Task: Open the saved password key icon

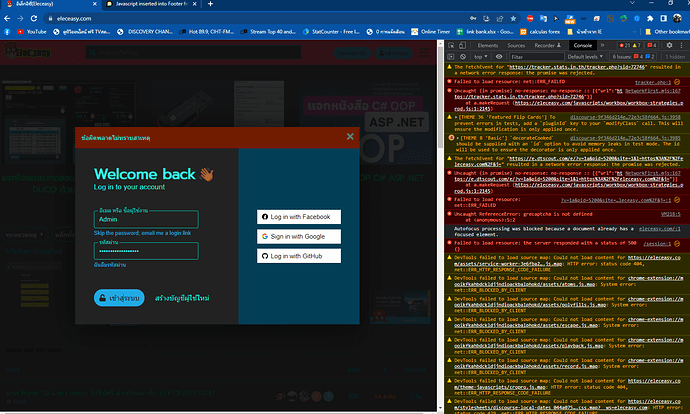Action: pyautogui.click(x=473, y=18)
